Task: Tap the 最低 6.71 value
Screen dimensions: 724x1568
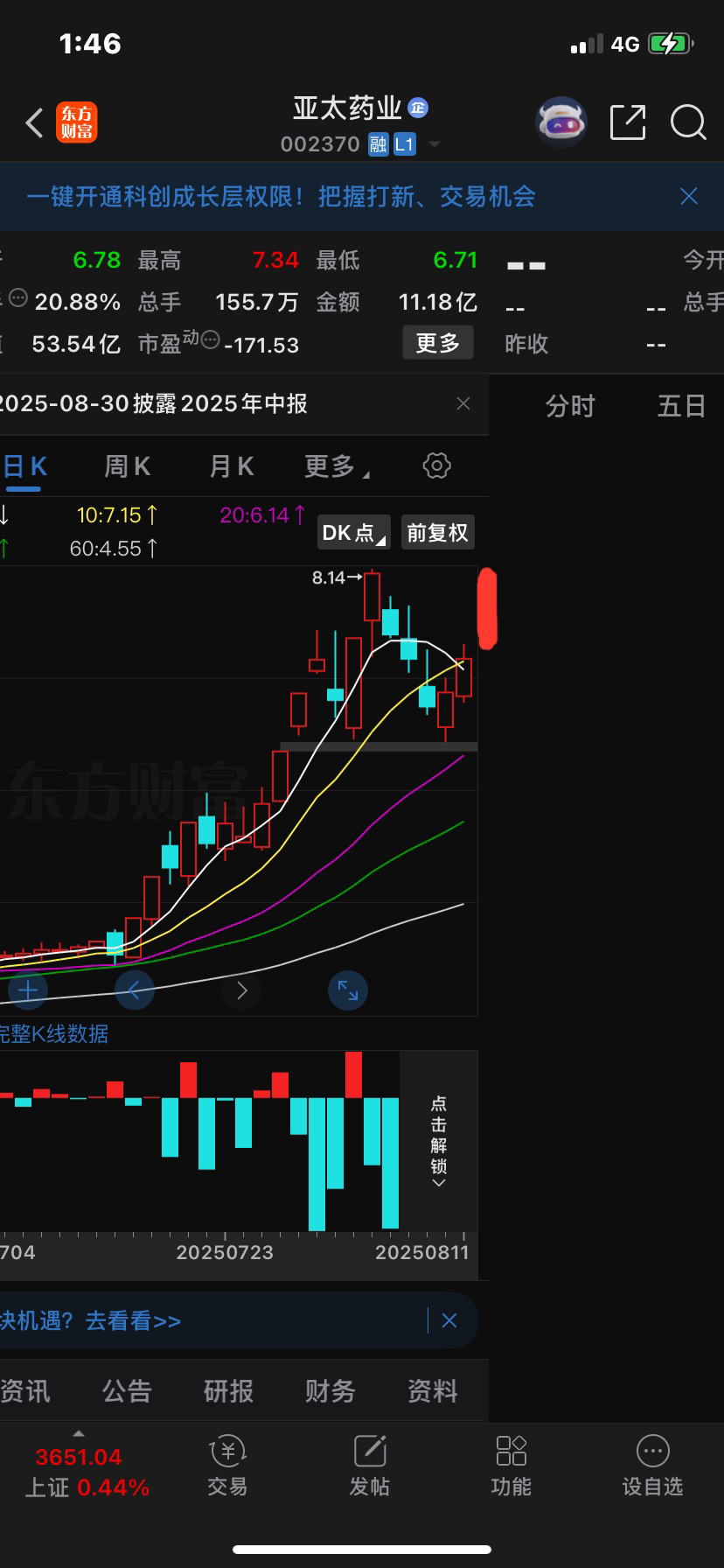Action: 456,260
